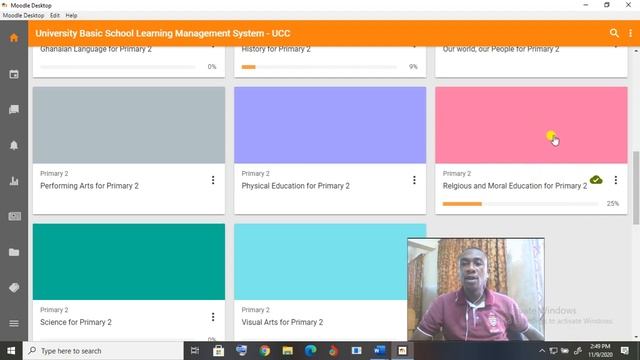640x360 pixels.
Task: Open Microsoft Store from the taskbar
Action: pos(218,351)
